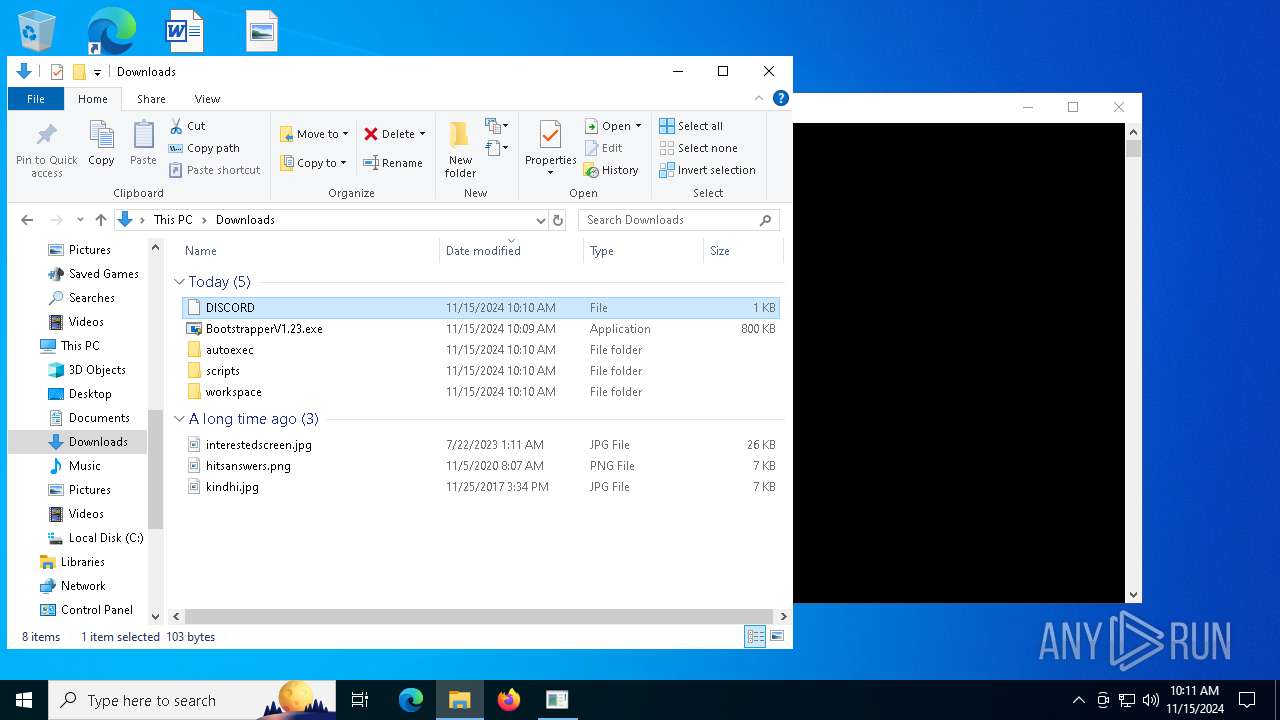Click the Back navigation arrow
Viewport: 1280px width, 720px height.
click(x=27, y=220)
